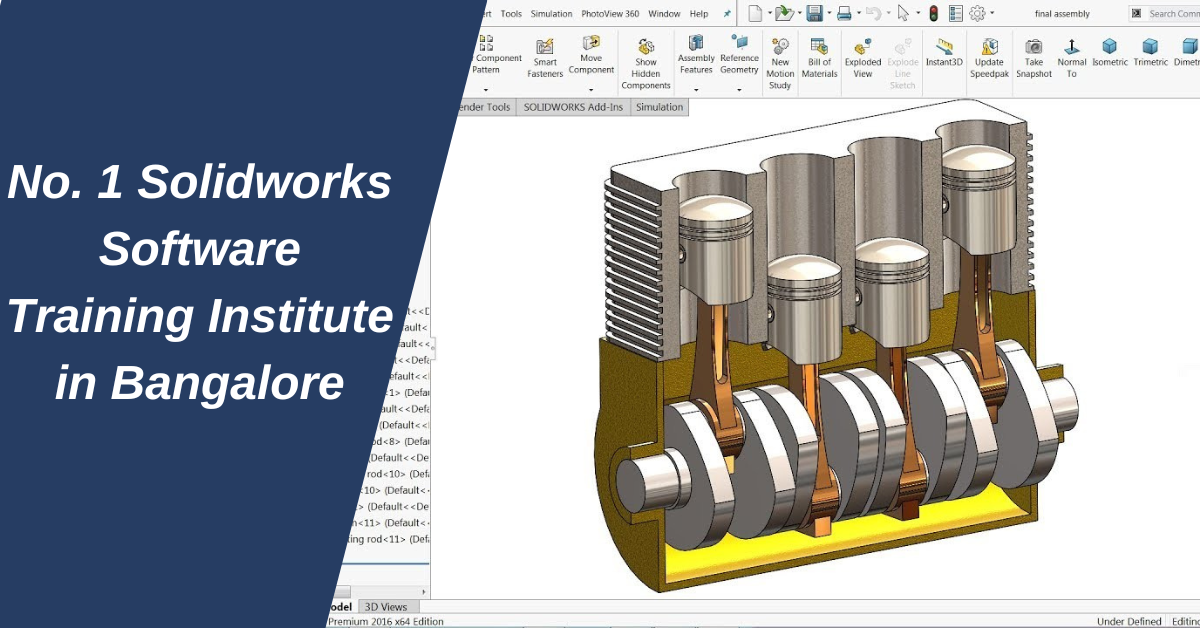Viewport: 1200px width, 628px height.
Task: Expand the Assembly Features dropdown arrow
Action: point(696,90)
